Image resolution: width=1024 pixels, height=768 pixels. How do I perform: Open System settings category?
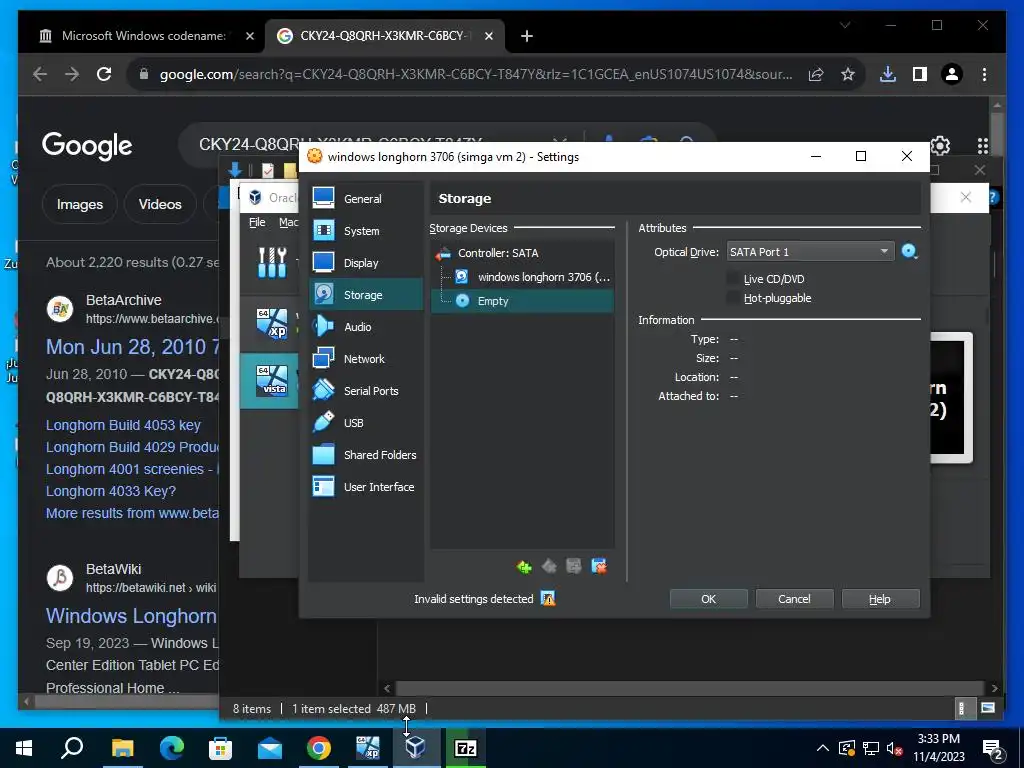[x=366, y=231]
